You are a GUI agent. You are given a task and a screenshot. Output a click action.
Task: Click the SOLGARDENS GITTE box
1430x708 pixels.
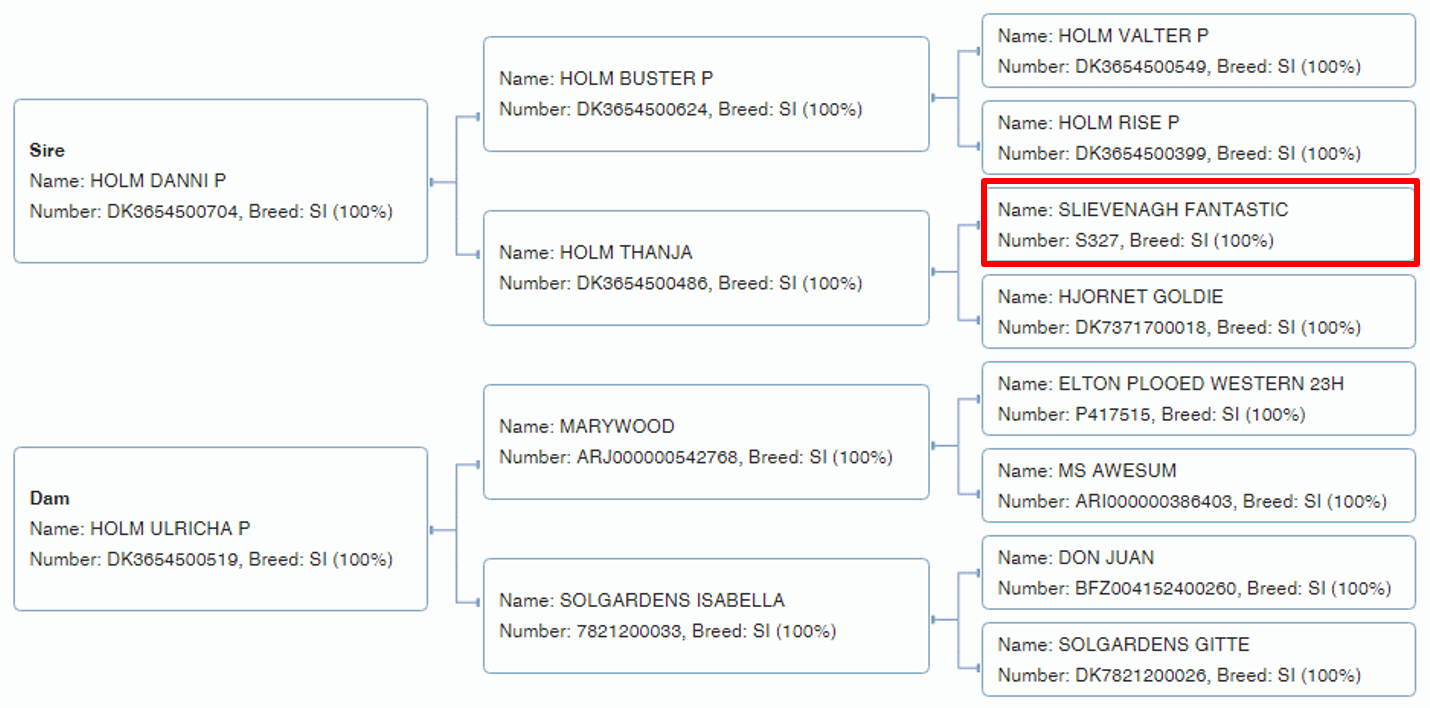coord(1198,660)
